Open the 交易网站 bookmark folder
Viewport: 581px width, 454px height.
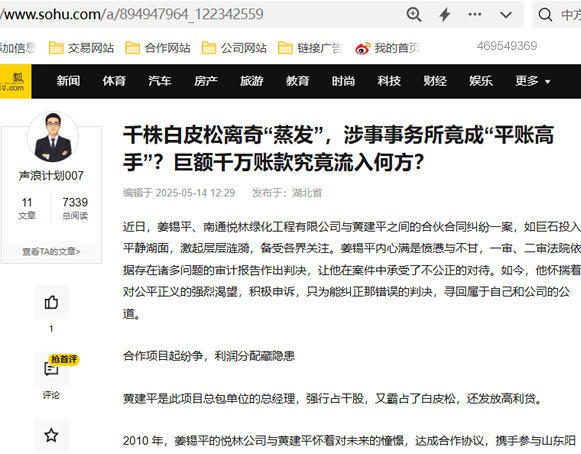82,48
